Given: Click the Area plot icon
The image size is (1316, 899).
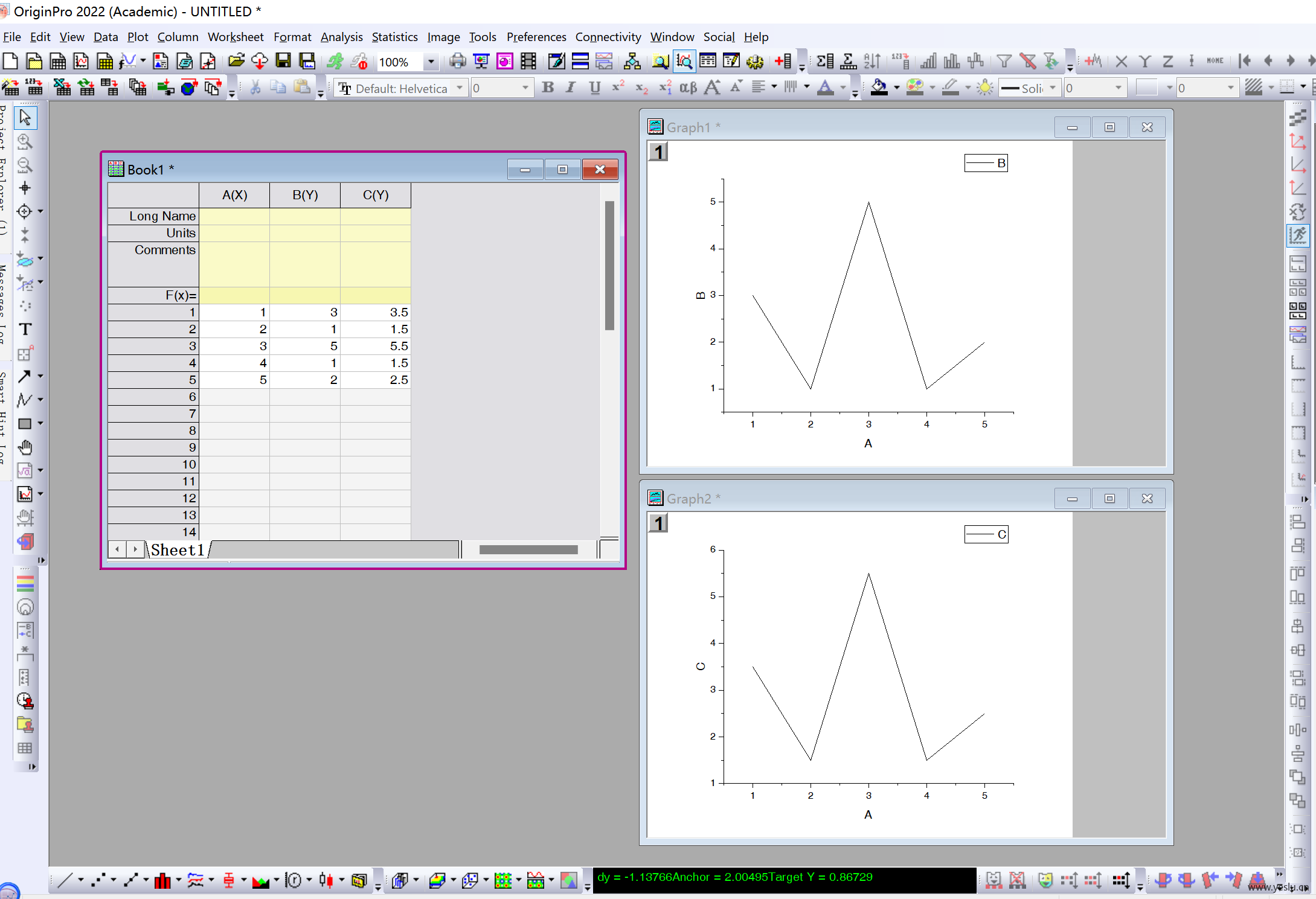Looking at the screenshot, I should [260, 880].
